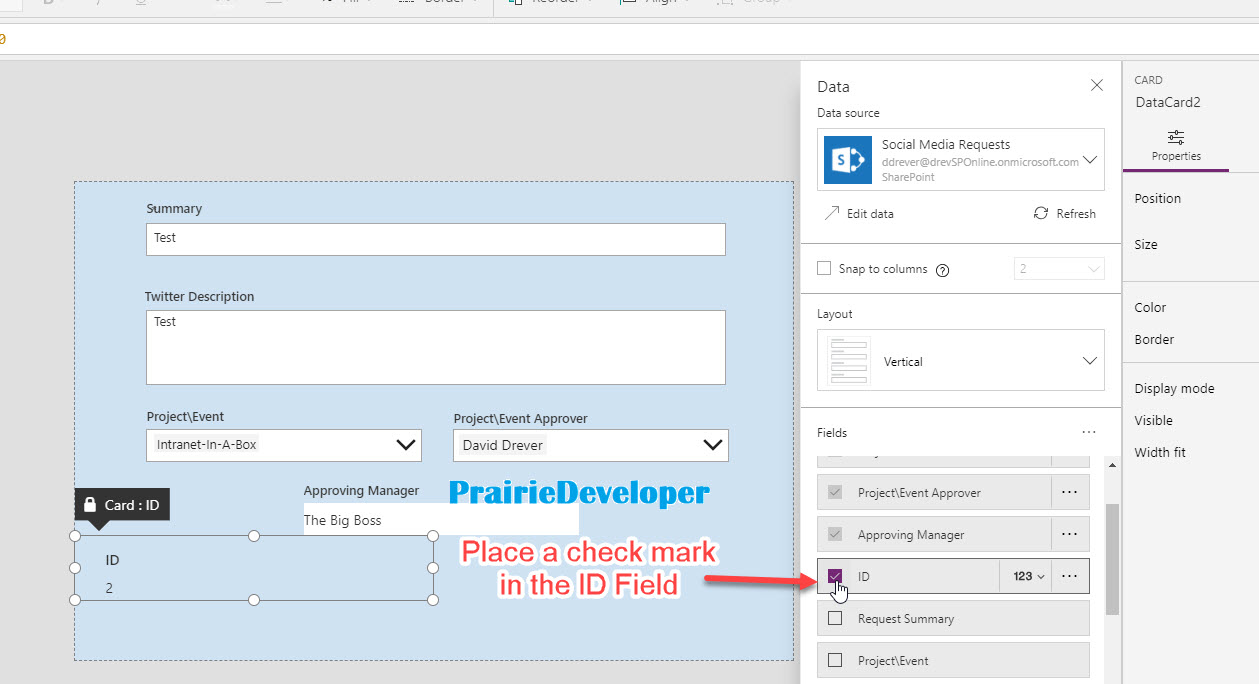Switch to the Properties tab
The width and height of the screenshot is (1259, 684).
(1176, 146)
